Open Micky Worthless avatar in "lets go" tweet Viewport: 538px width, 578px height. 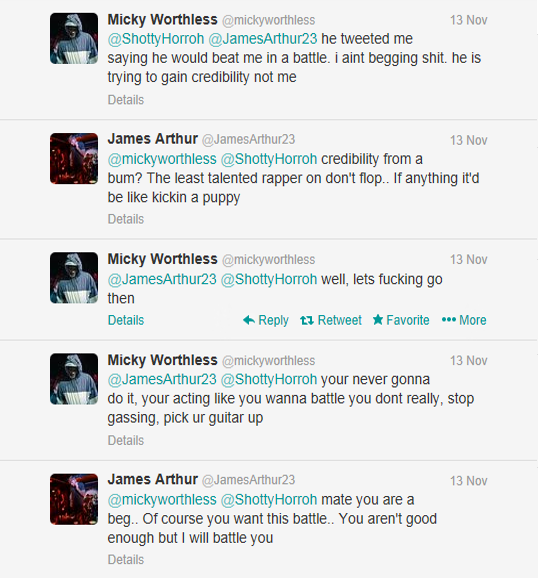tap(74, 278)
